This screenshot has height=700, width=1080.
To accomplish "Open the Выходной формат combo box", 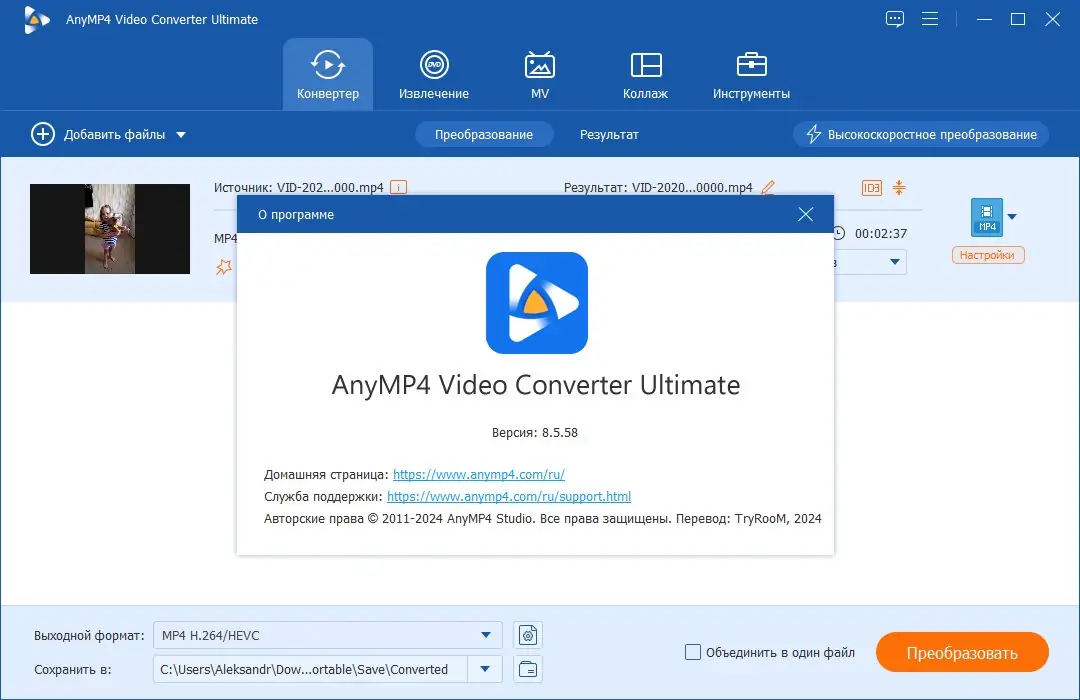I will click(328, 635).
